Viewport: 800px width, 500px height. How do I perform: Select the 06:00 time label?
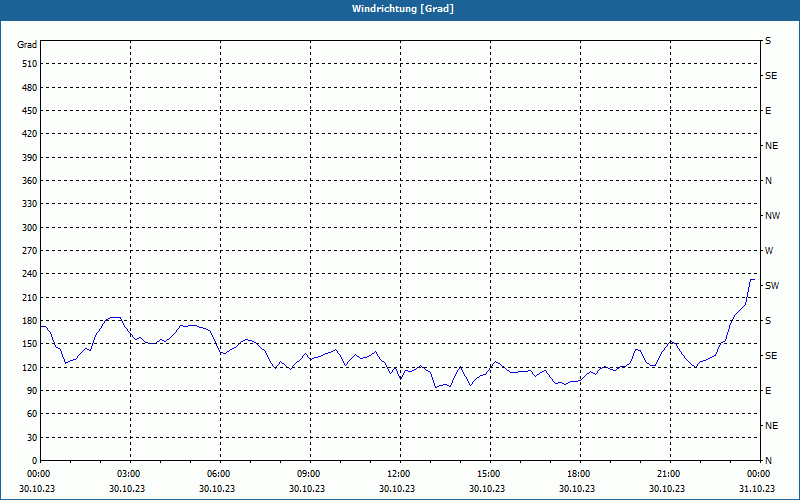click(217, 474)
